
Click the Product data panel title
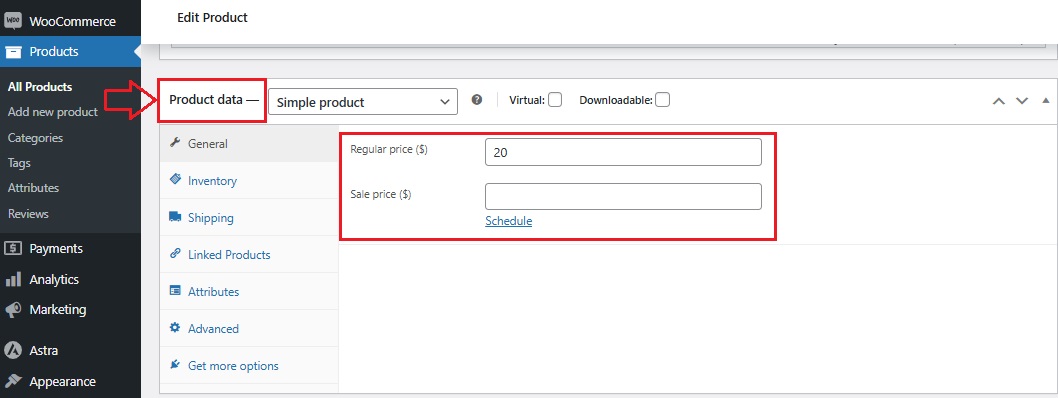(x=214, y=100)
